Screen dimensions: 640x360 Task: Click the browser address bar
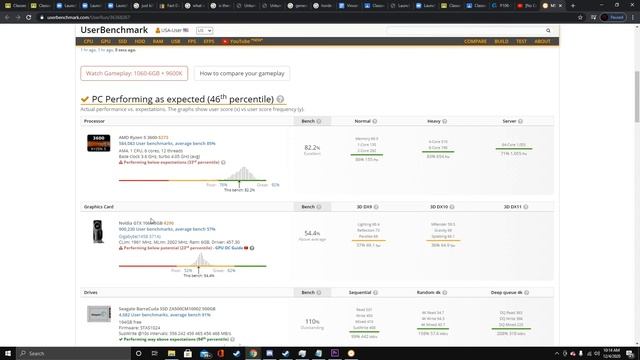coord(306,18)
